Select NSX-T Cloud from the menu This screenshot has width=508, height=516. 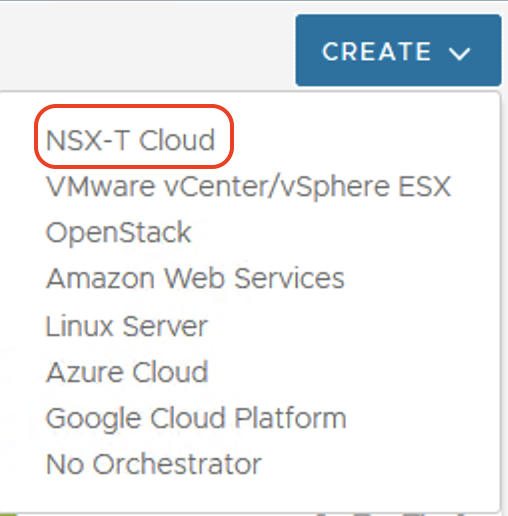pyautogui.click(x=130, y=140)
